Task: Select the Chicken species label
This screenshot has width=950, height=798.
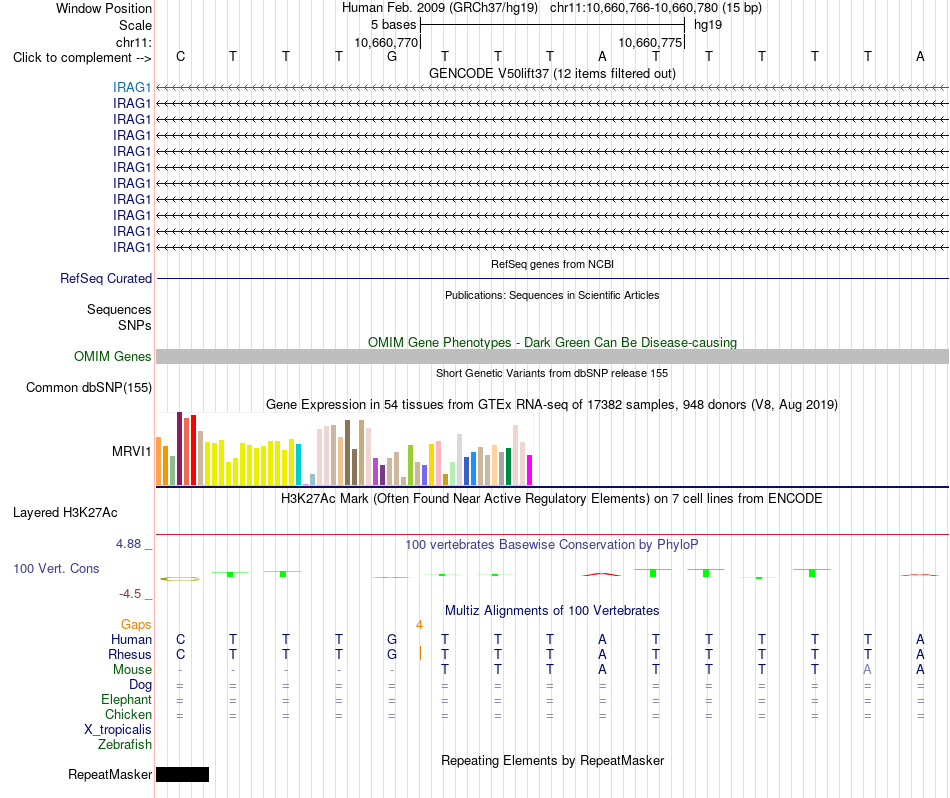Action: click(x=128, y=715)
